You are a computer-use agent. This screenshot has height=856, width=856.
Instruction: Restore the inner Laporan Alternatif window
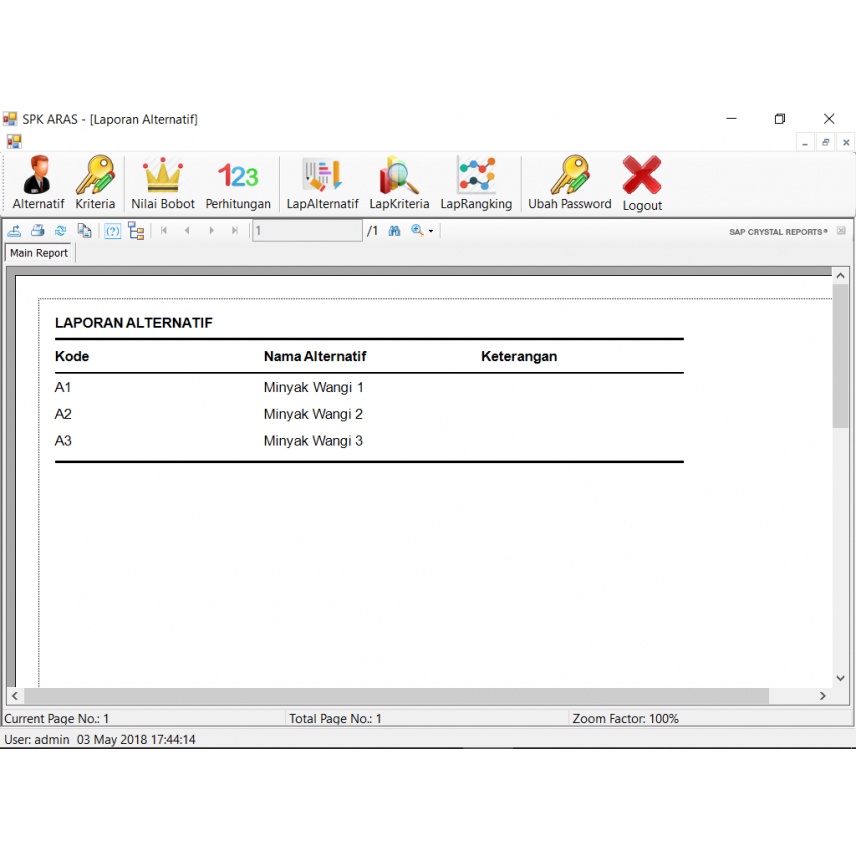pyautogui.click(x=825, y=143)
